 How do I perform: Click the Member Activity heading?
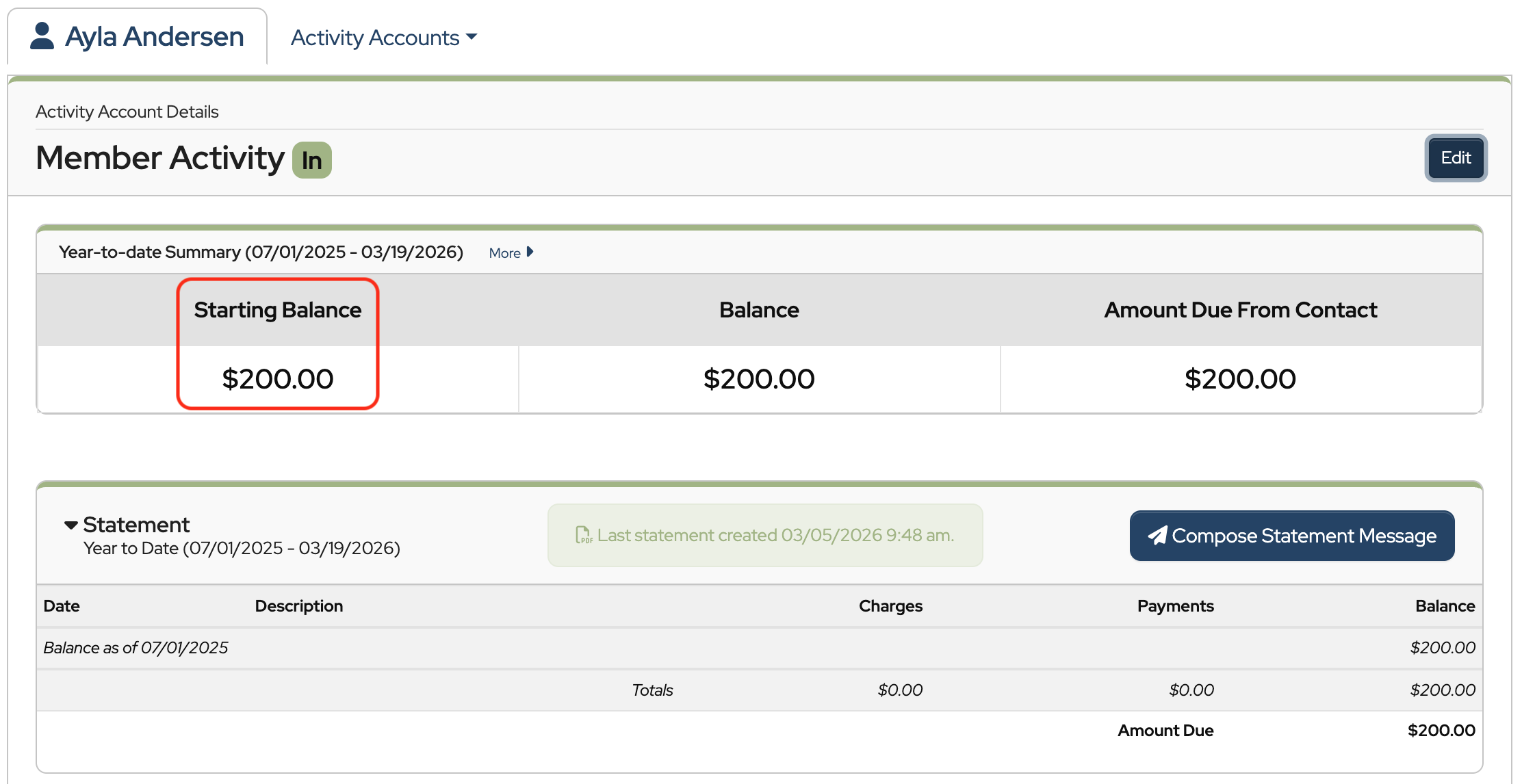pyautogui.click(x=160, y=158)
